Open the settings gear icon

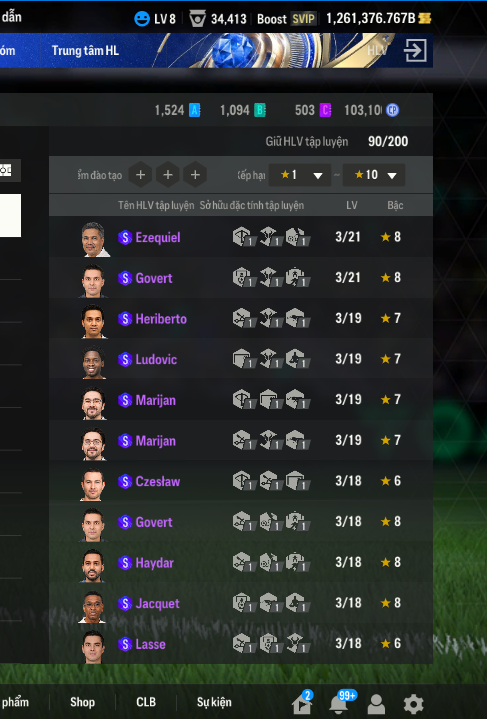pyautogui.click(x=413, y=703)
